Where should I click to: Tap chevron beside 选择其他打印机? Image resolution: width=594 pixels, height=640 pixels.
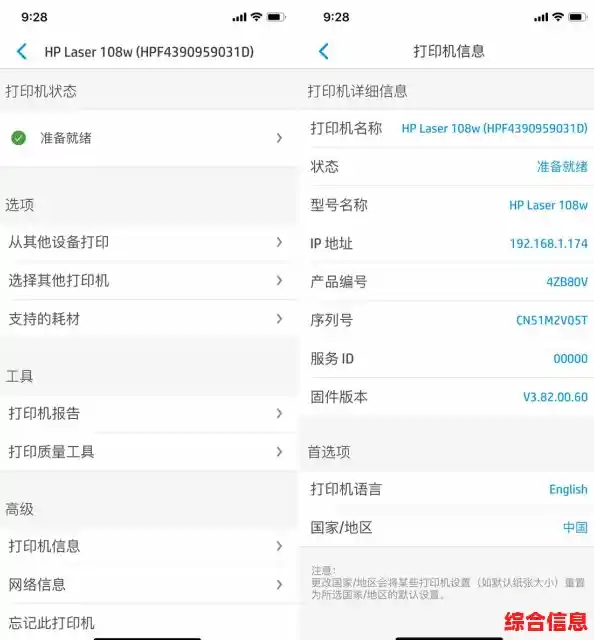(279, 280)
